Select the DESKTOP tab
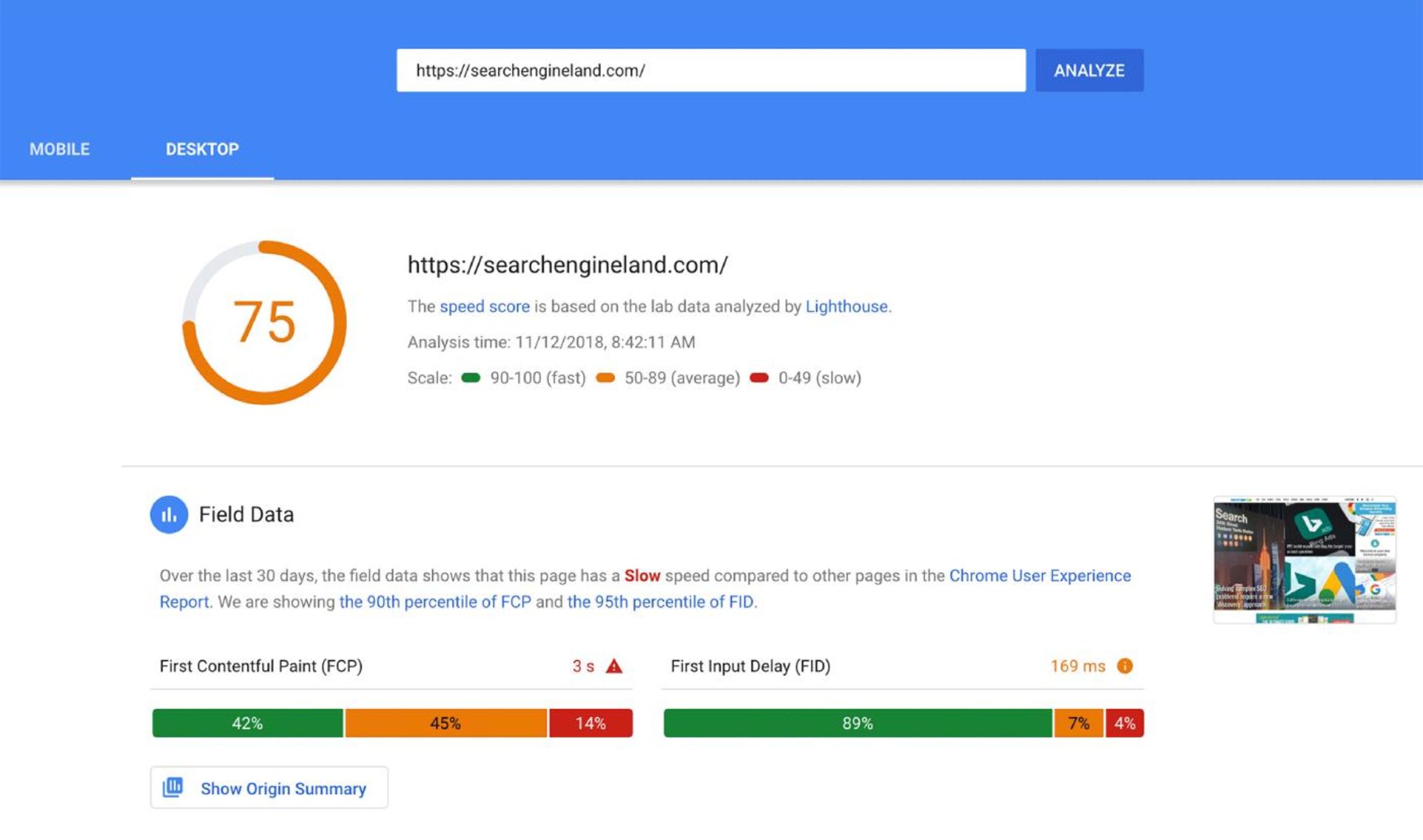Screen dimensions: 1423x840 pyautogui.click(x=202, y=149)
